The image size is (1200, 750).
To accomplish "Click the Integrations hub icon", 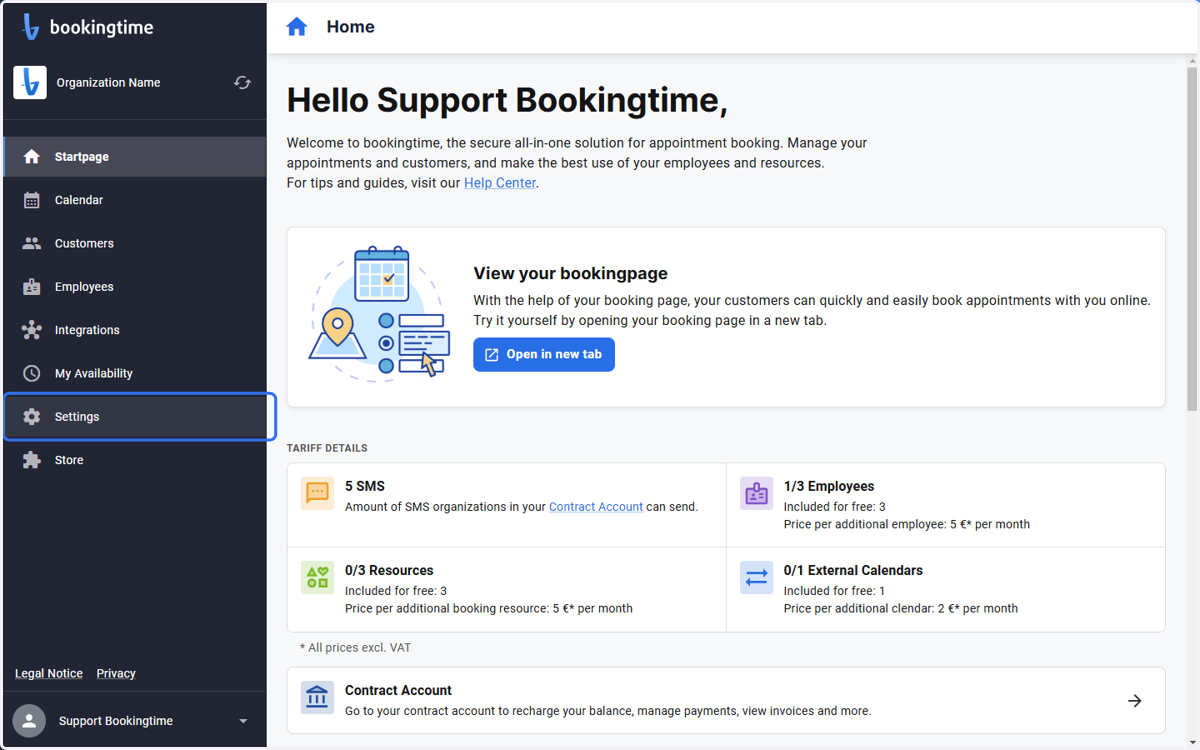I will point(32,330).
